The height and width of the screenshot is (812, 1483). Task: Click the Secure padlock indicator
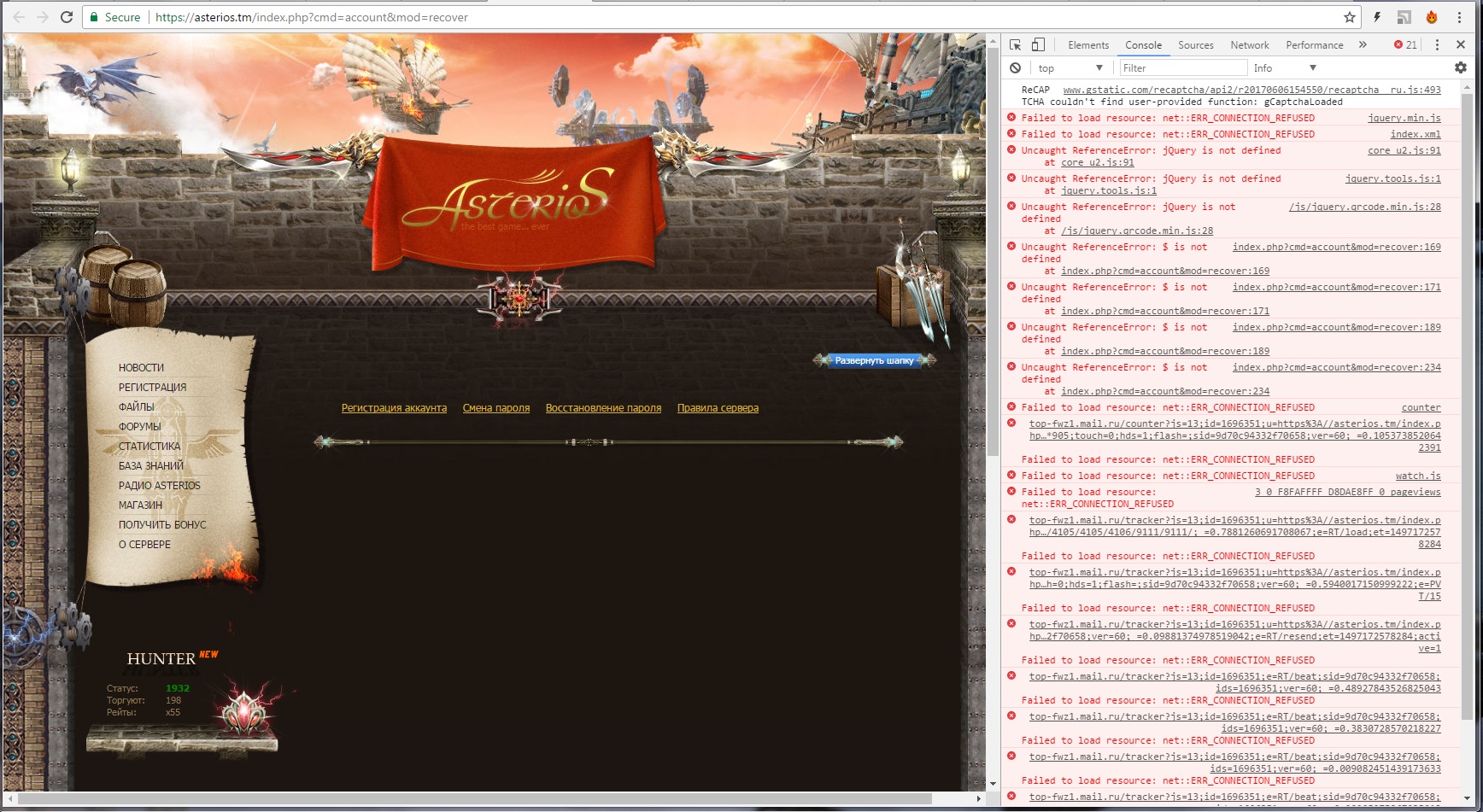tap(114, 17)
